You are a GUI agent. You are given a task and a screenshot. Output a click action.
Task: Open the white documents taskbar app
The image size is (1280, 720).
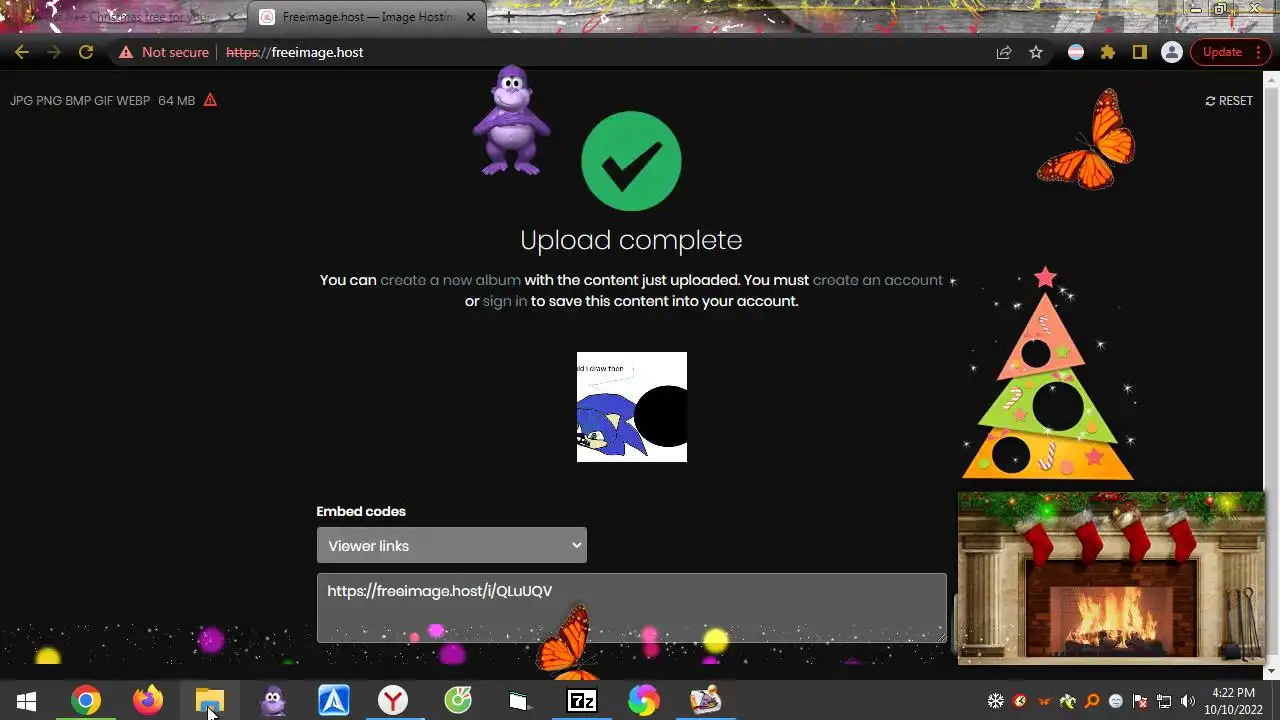tap(519, 701)
